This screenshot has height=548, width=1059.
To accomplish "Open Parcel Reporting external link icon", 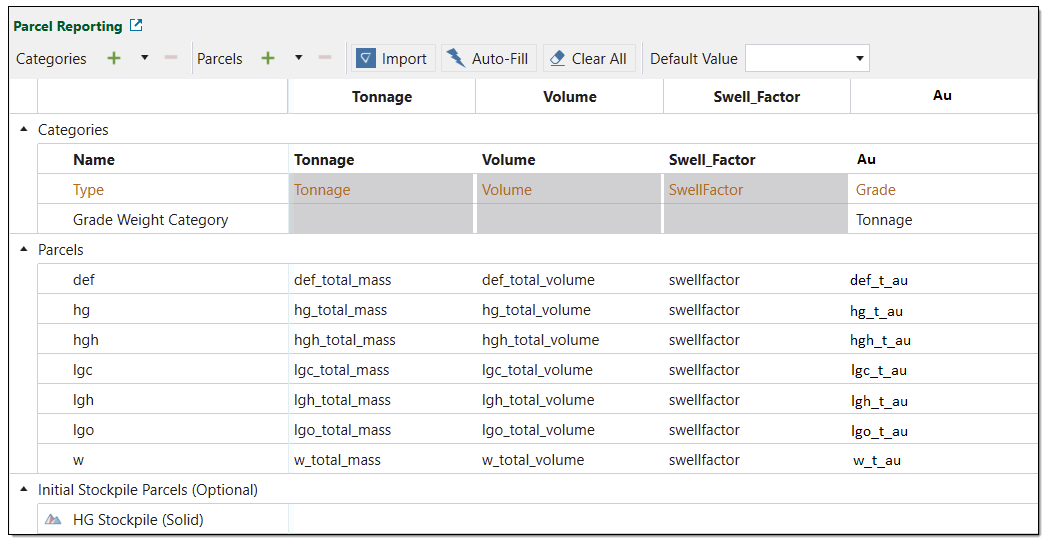I will click(137, 26).
